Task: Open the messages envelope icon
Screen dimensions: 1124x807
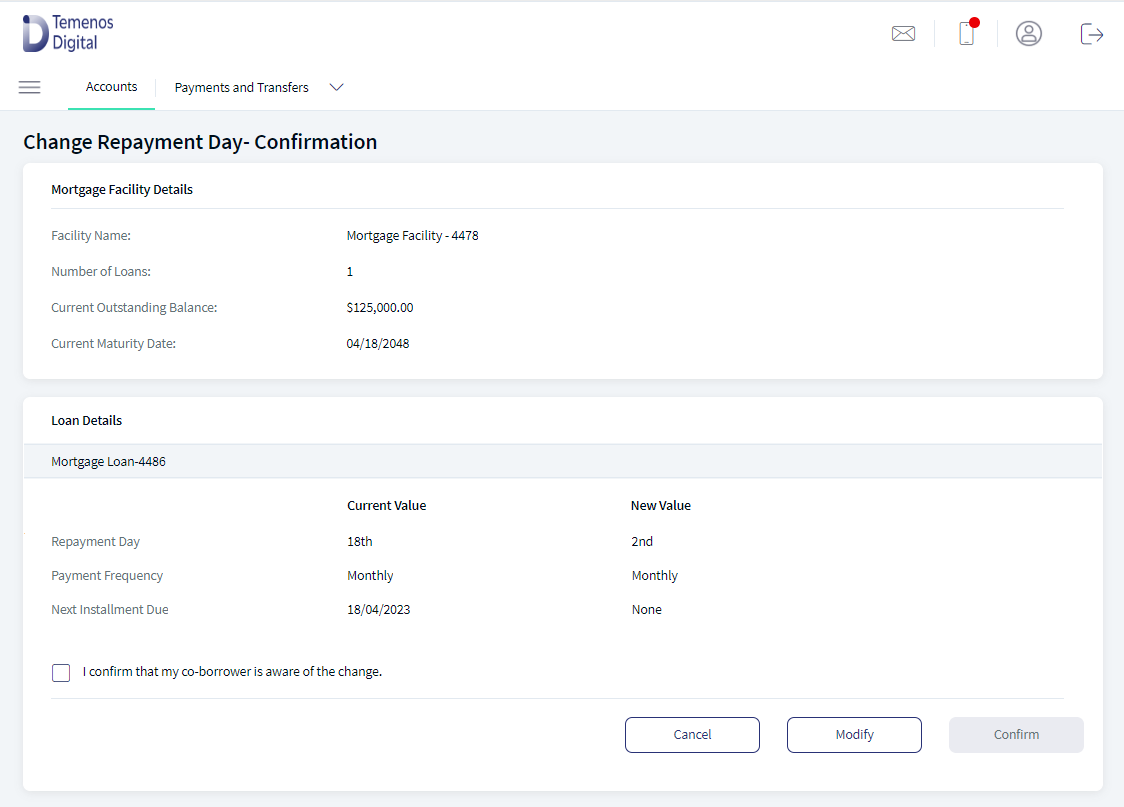Action: (x=903, y=34)
